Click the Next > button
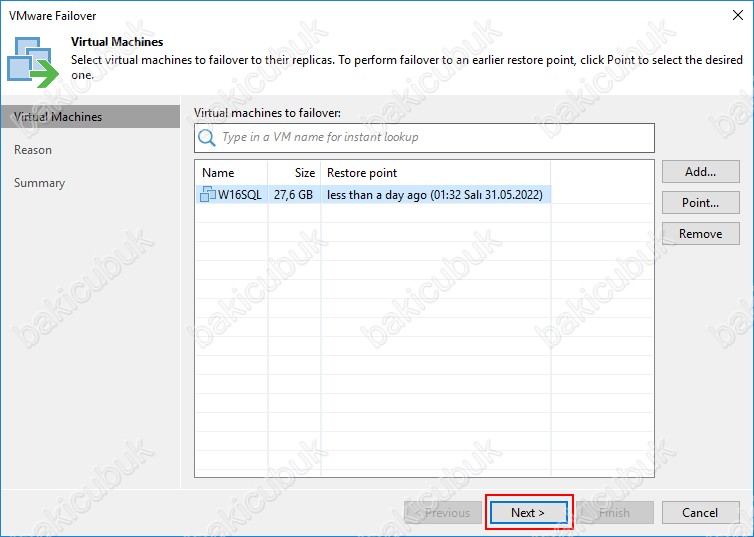Screen dimensions: 754x537 click(x=528, y=513)
